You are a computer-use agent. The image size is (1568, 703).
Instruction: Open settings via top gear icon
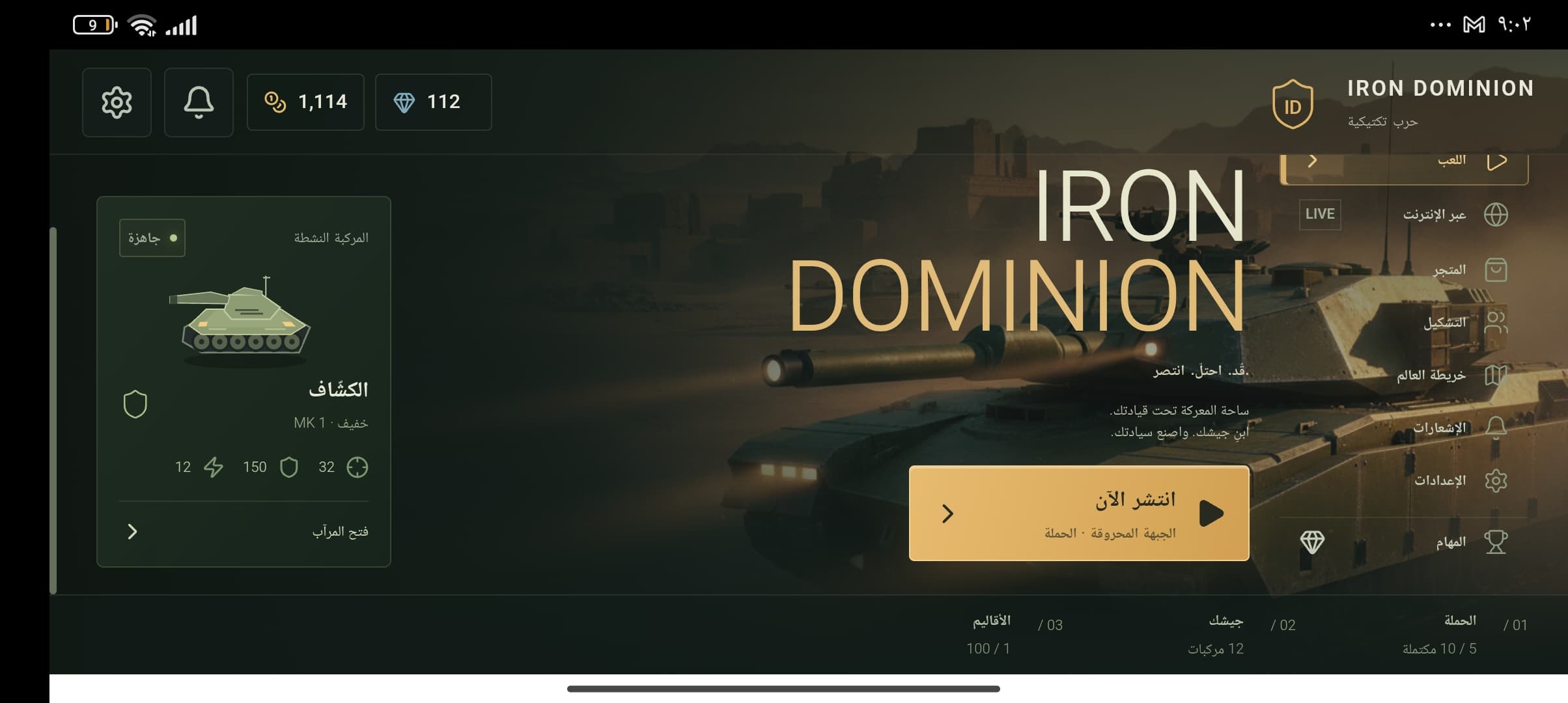[x=117, y=102]
